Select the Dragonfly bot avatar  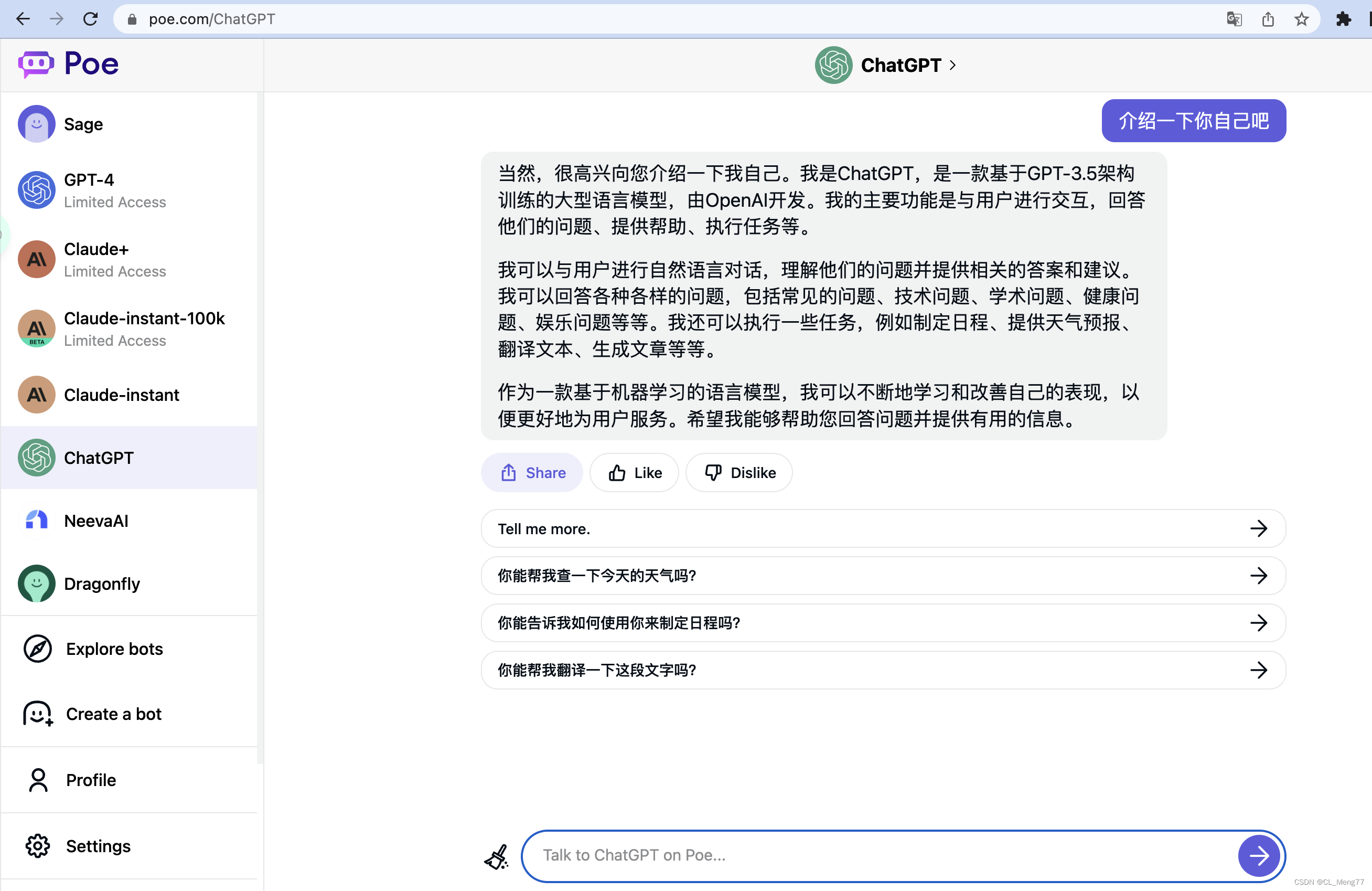click(36, 584)
